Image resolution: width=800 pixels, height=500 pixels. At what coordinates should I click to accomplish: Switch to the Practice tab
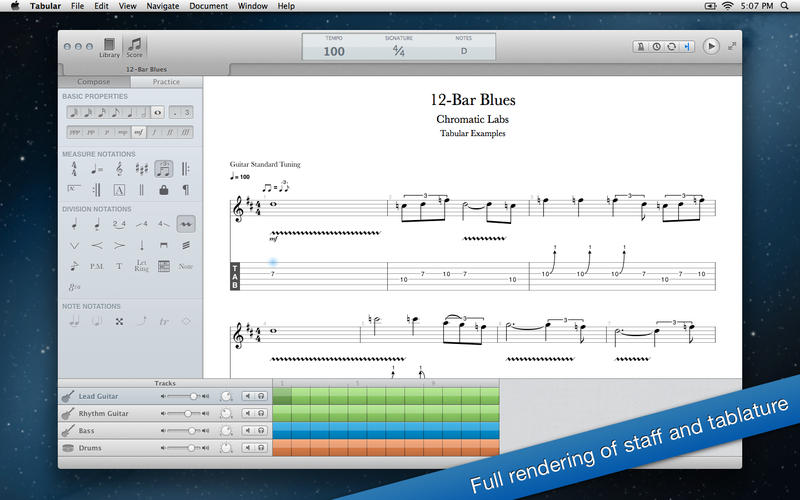(165, 82)
